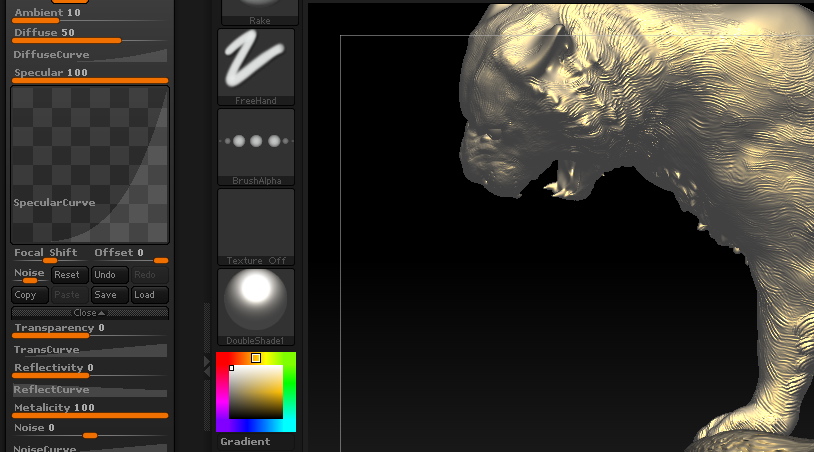This screenshot has width=814, height=452.
Task: Select the Rake brush thumbnail
Action: coord(260,12)
